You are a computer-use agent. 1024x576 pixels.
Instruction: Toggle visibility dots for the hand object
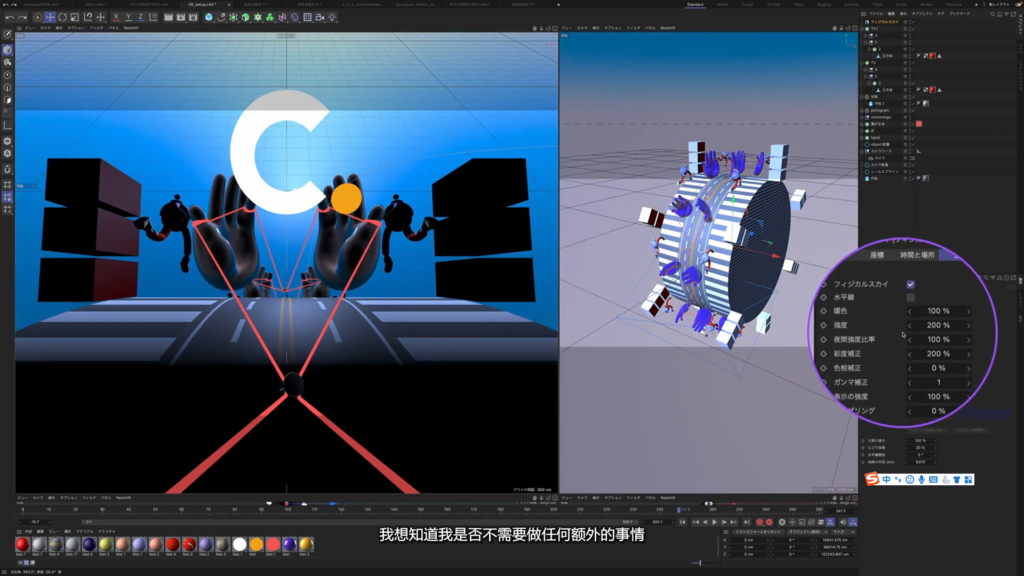pyautogui.click(x=905, y=137)
